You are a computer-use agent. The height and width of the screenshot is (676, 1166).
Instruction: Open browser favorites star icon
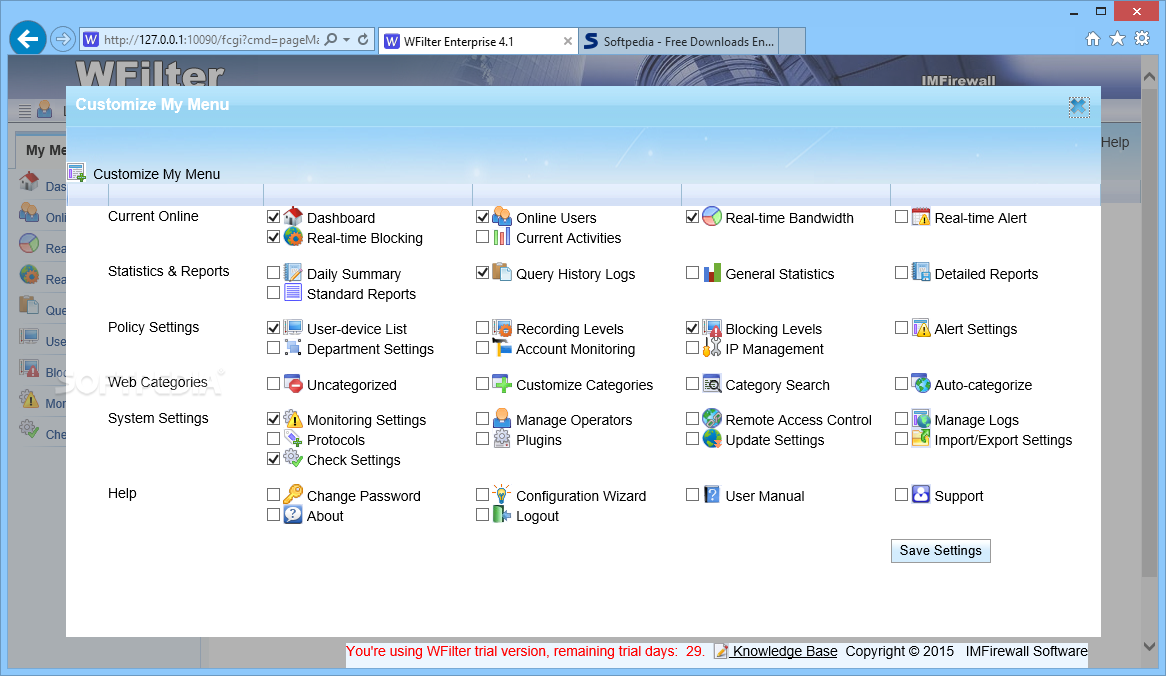click(x=1117, y=39)
